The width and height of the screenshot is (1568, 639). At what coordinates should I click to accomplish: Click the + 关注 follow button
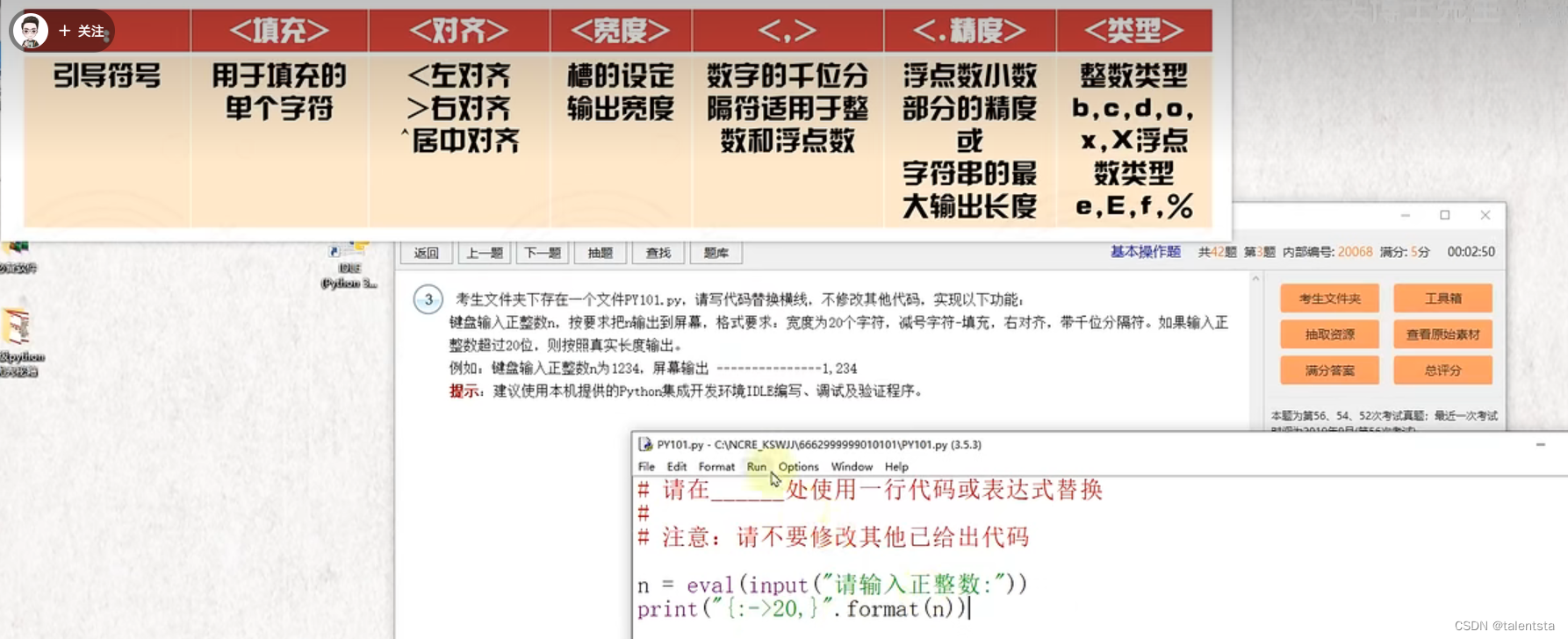click(82, 31)
